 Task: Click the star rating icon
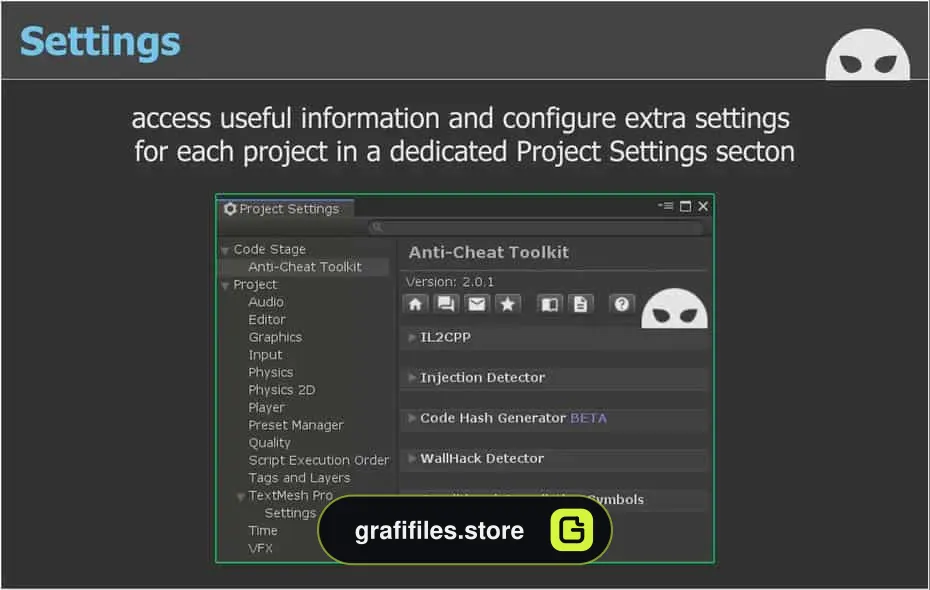pyautogui.click(x=508, y=304)
